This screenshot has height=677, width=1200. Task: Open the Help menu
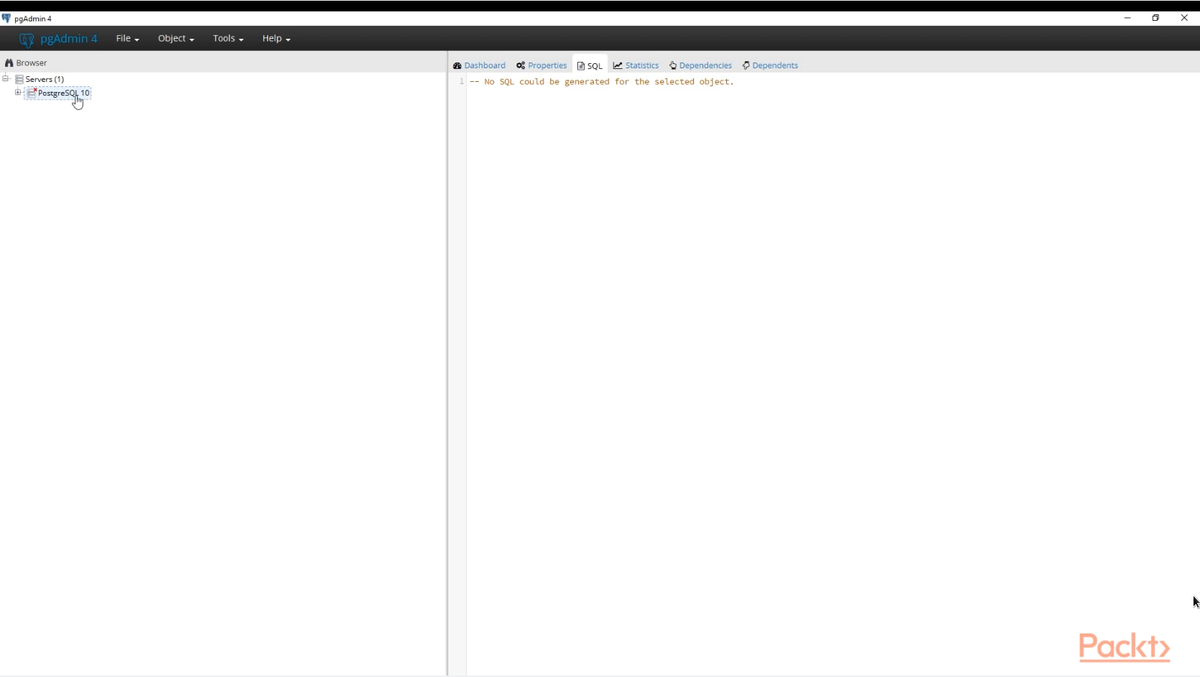pyautogui.click(x=276, y=38)
